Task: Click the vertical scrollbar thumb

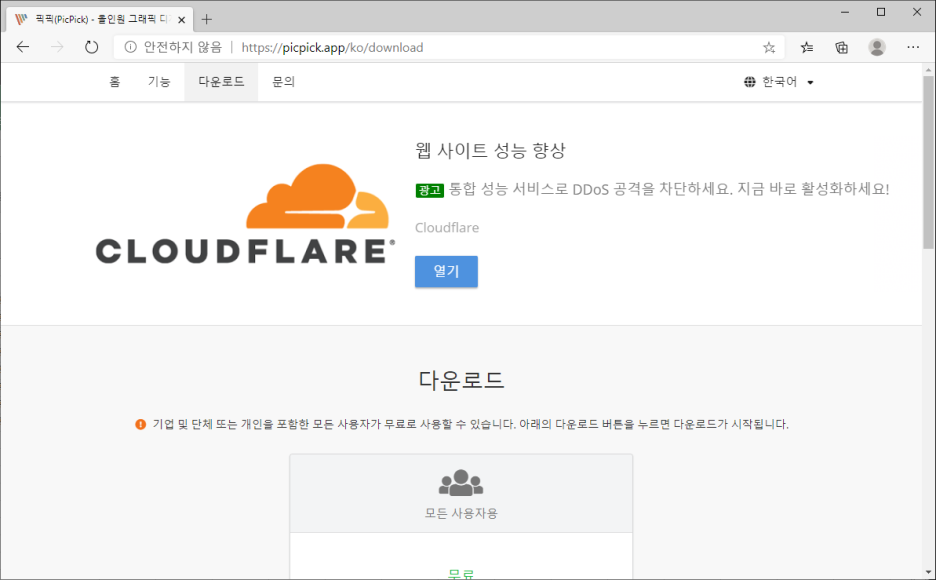Action: pyautogui.click(x=928, y=162)
